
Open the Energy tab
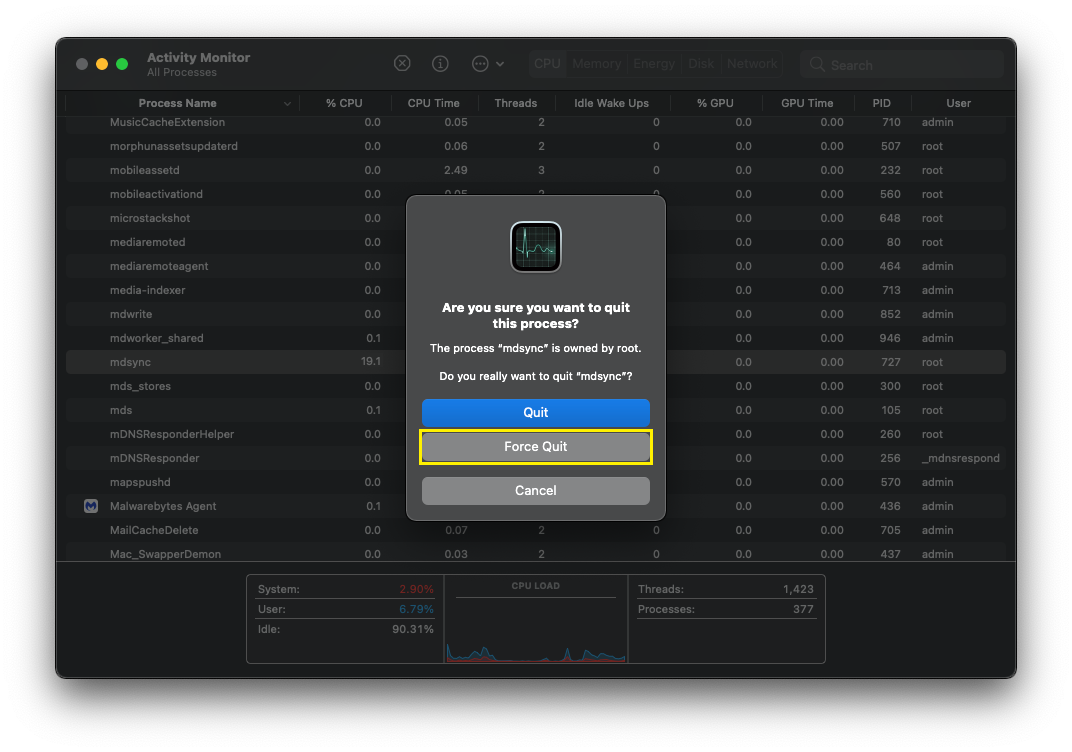pyautogui.click(x=654, y=63)
